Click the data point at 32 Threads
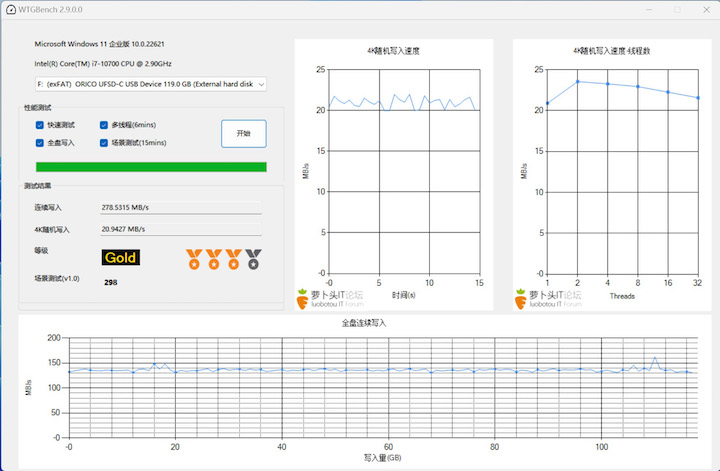 (698, 97)
